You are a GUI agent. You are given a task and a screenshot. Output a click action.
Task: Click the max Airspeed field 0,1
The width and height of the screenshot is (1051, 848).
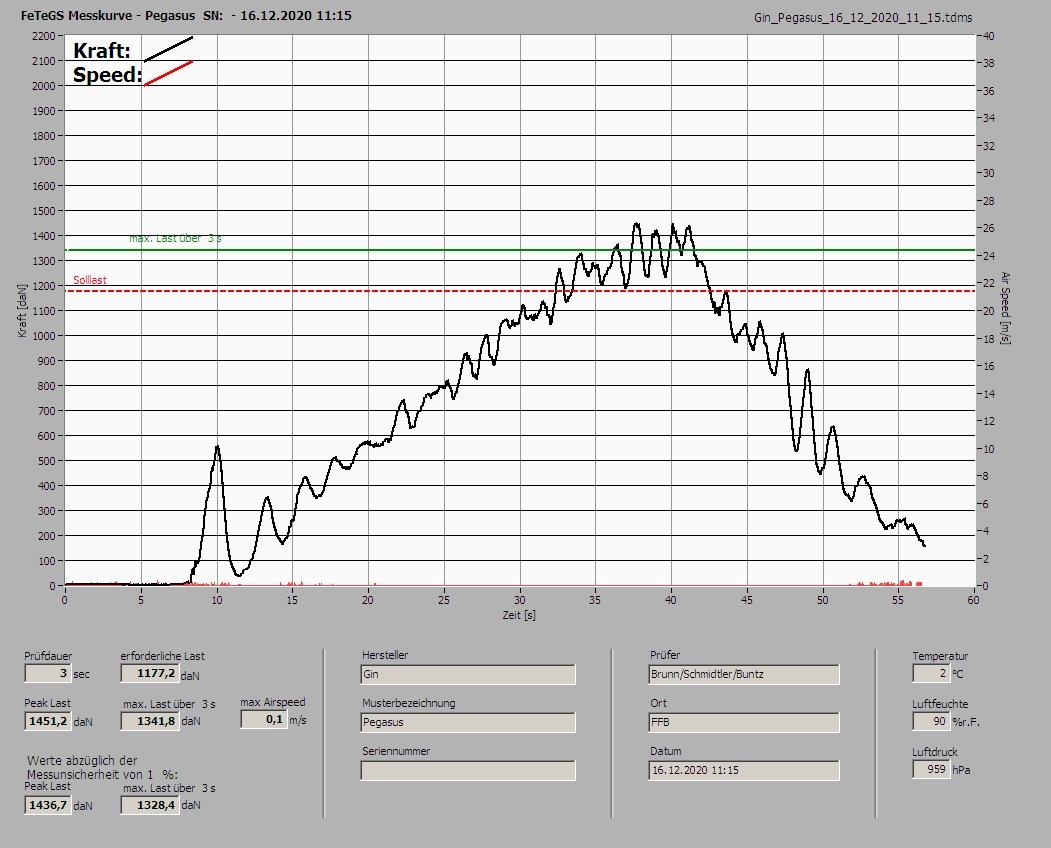pyautogui.click(x=263, y=719)
